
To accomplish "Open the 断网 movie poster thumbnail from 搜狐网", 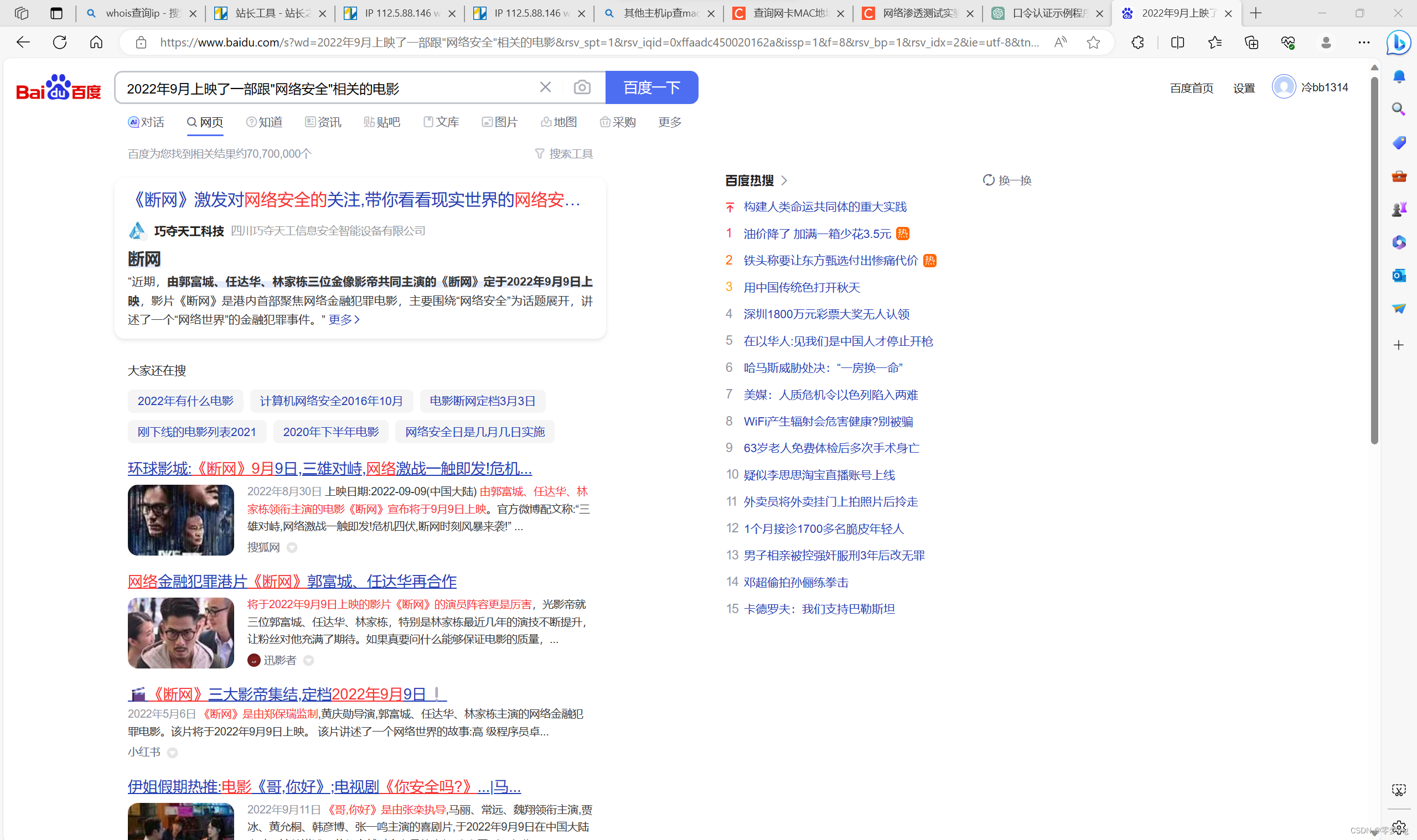I will point(180,520).
